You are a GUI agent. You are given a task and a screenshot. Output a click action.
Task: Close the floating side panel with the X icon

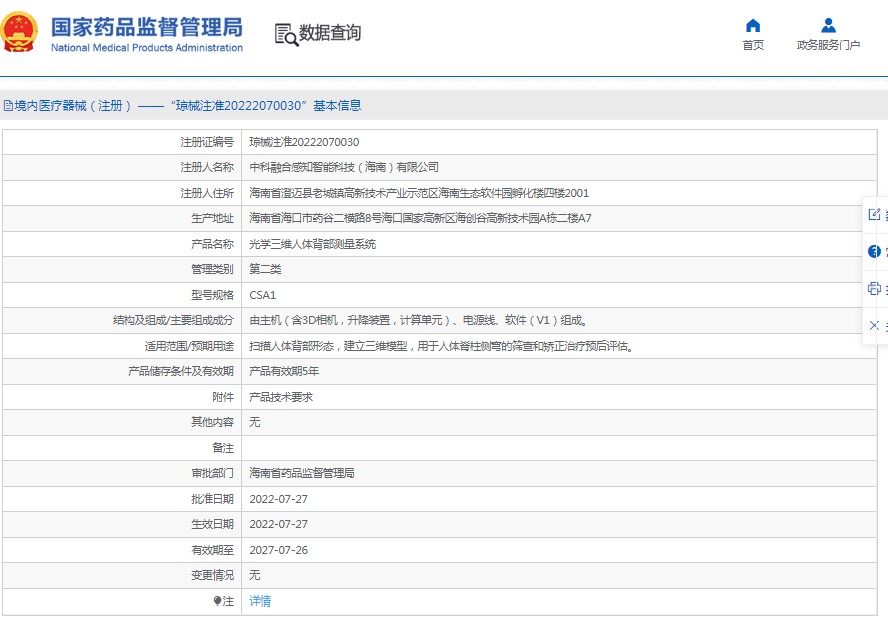coord(874,325)
